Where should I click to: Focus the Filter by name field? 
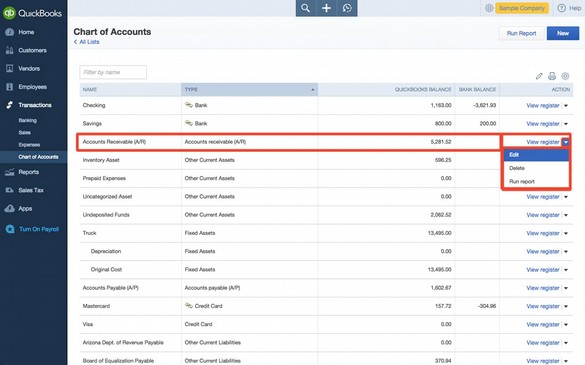click(x=113, y=72)
